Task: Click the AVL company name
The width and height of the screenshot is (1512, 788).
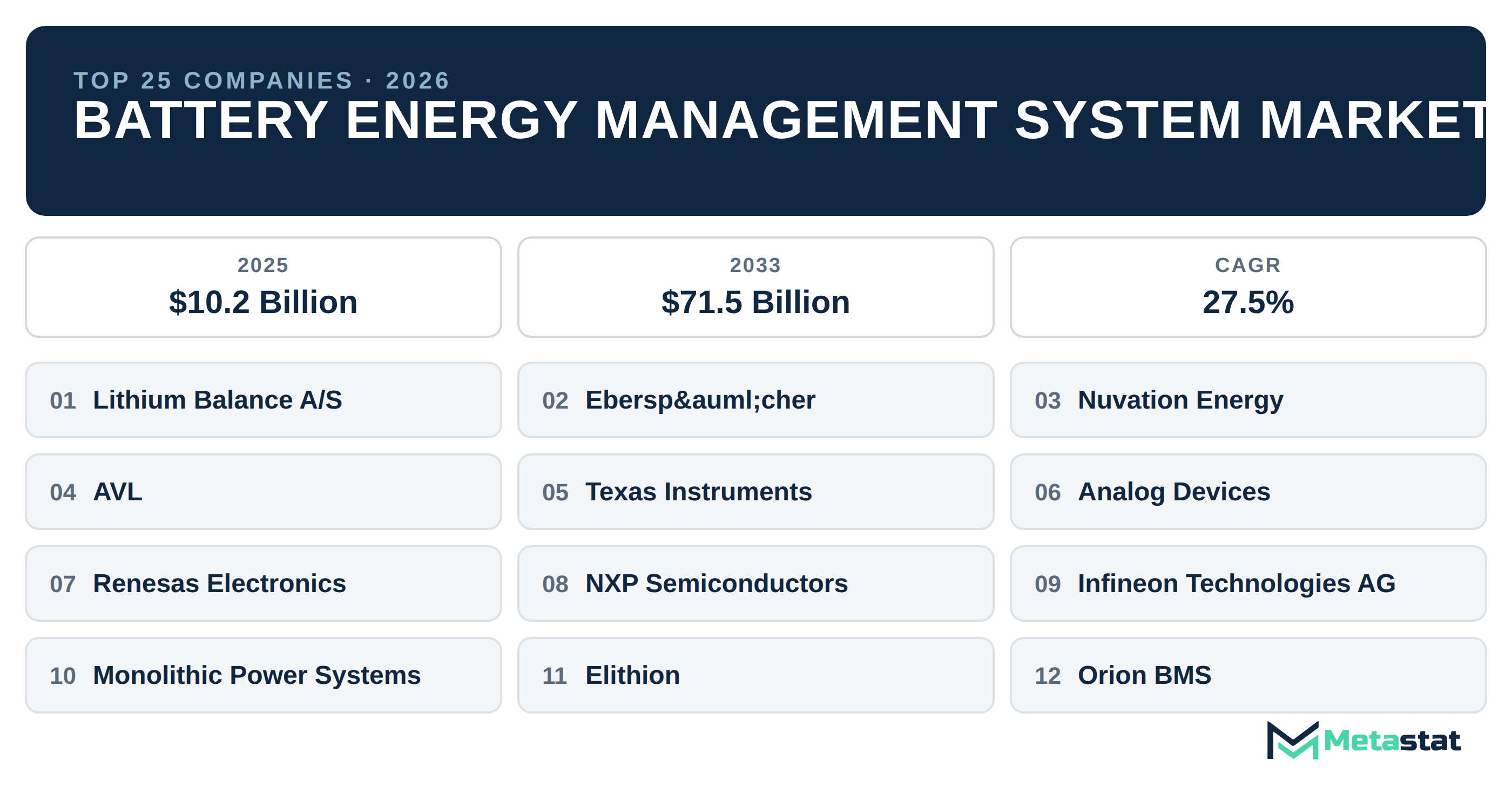Action: click(x=117, y=492)
